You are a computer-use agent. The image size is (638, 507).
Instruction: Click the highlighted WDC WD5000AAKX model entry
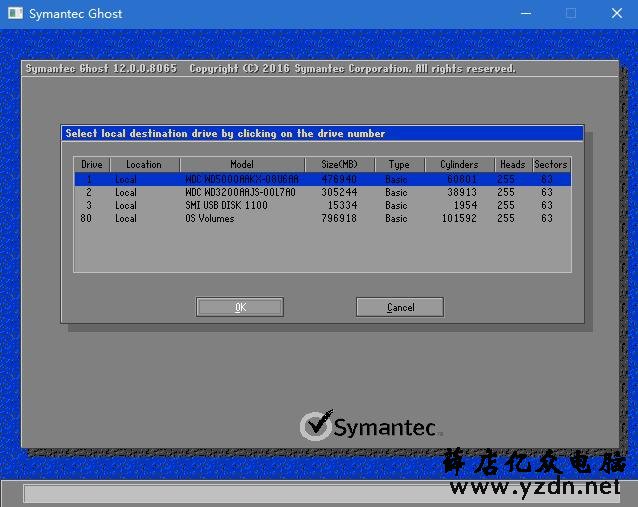242,179
